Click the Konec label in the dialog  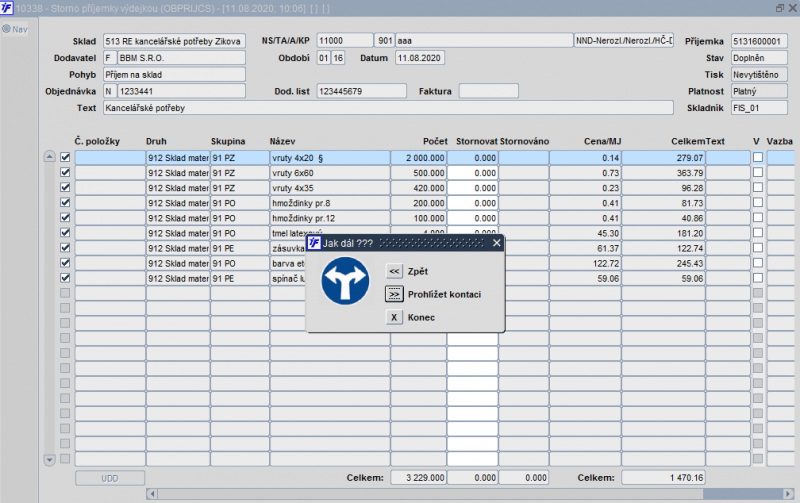pyautogui.click(x=421, y=317)
